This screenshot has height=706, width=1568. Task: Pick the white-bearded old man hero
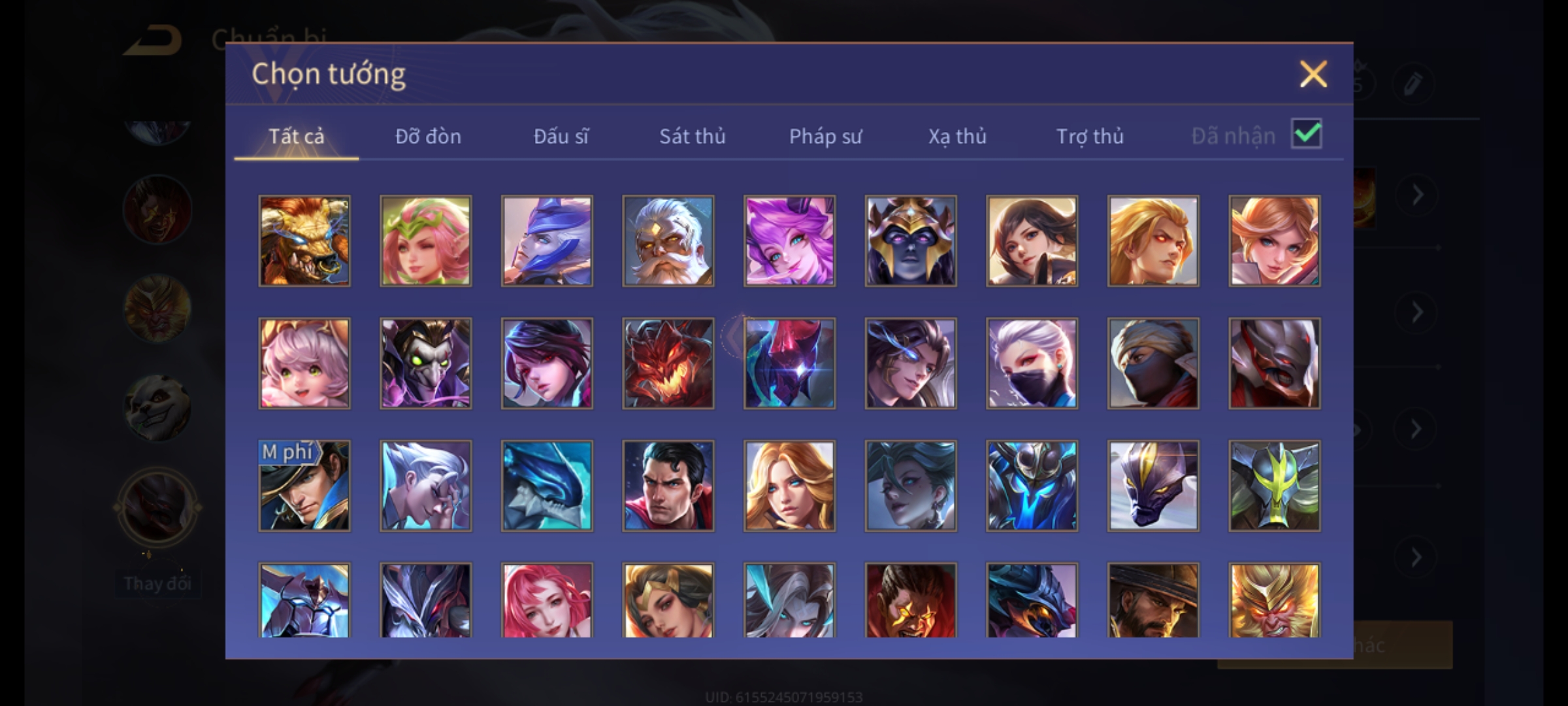(668, 241)
